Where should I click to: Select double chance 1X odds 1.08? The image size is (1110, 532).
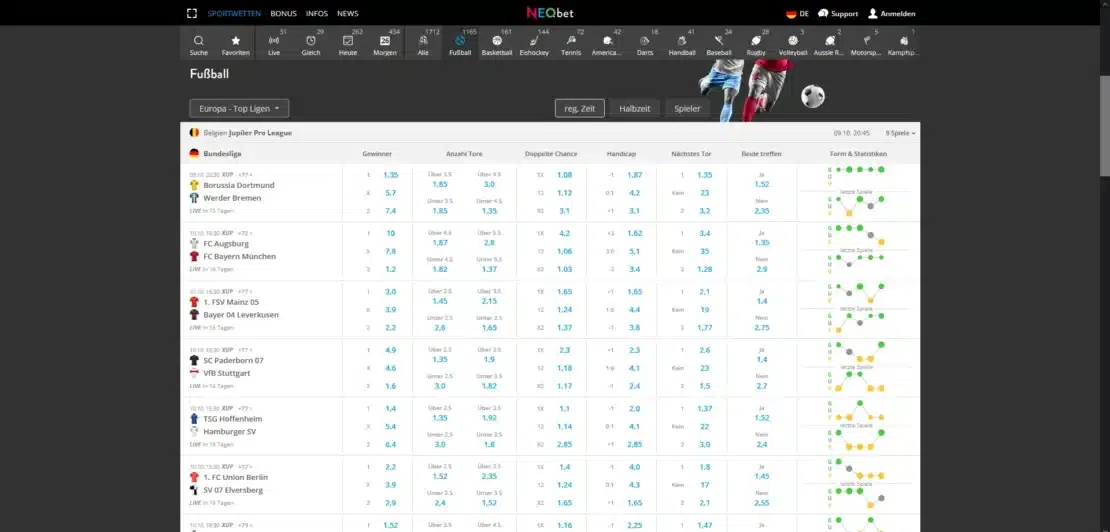(564, 175)
